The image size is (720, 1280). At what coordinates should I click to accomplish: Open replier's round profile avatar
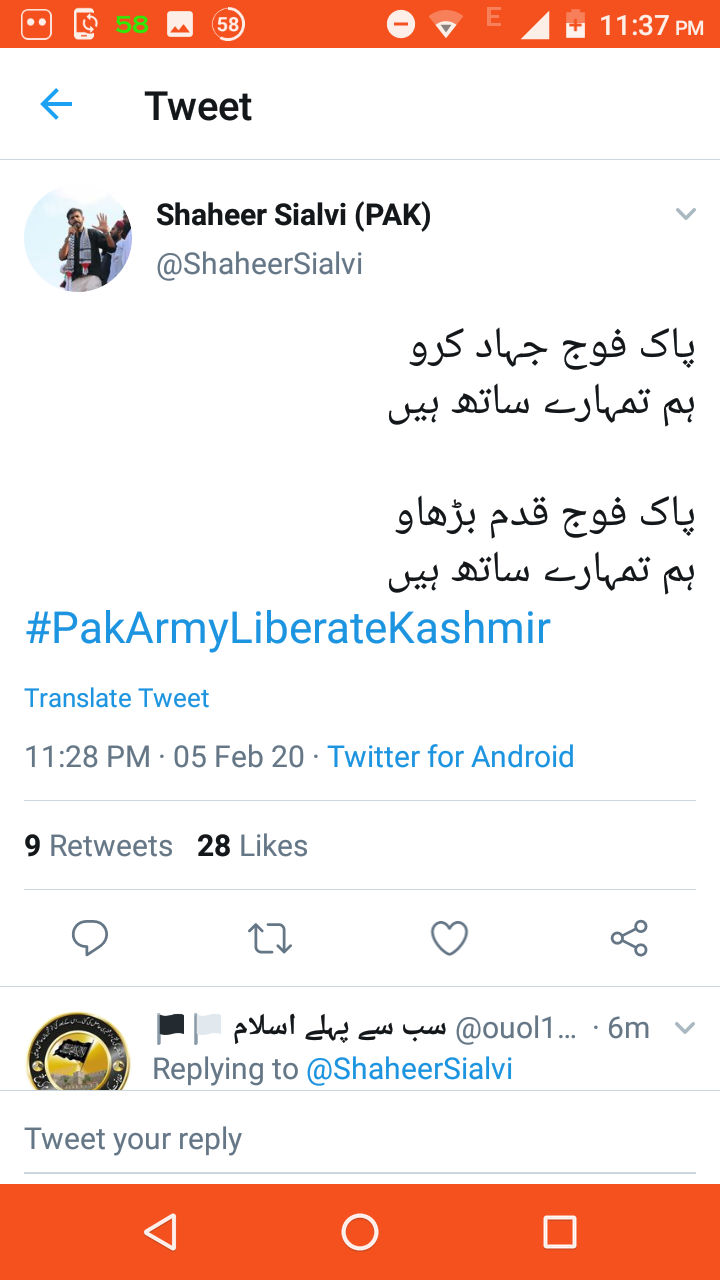pos(78,1050)
